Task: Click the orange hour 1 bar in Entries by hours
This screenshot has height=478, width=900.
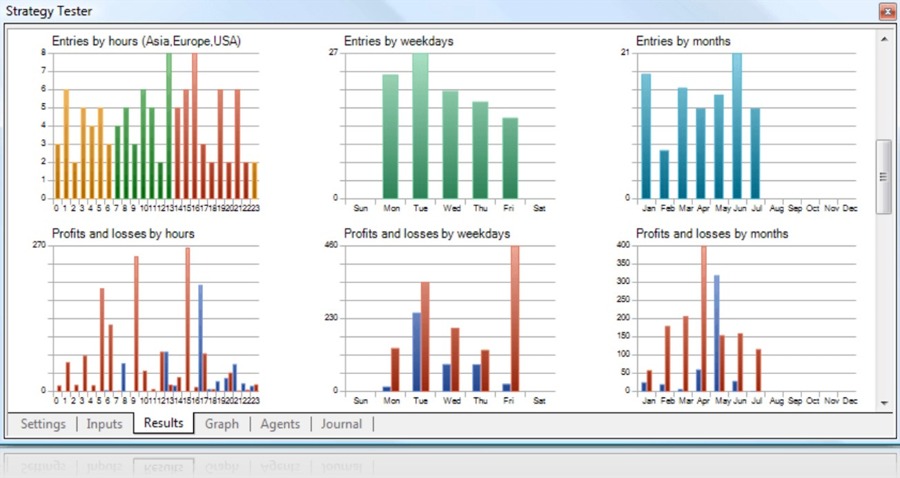Action: (x=66, y=144)
